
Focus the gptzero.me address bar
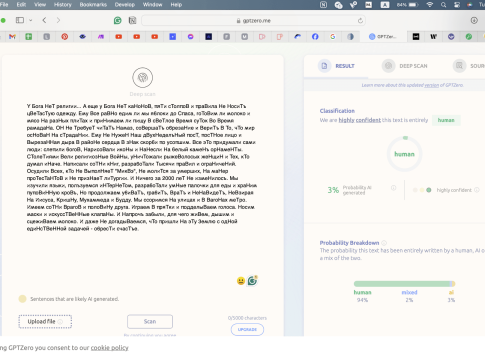pos(253,21)
